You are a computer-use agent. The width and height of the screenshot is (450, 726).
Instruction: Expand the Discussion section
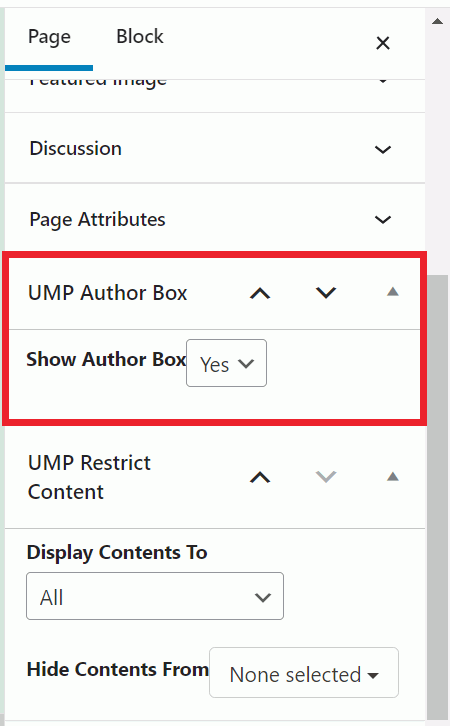(x=383, y=150)
